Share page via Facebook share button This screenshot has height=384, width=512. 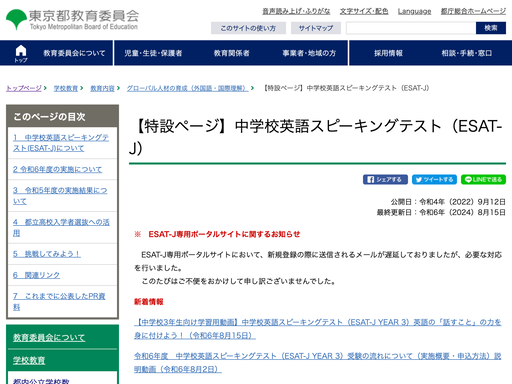click(x=385, y=180)
